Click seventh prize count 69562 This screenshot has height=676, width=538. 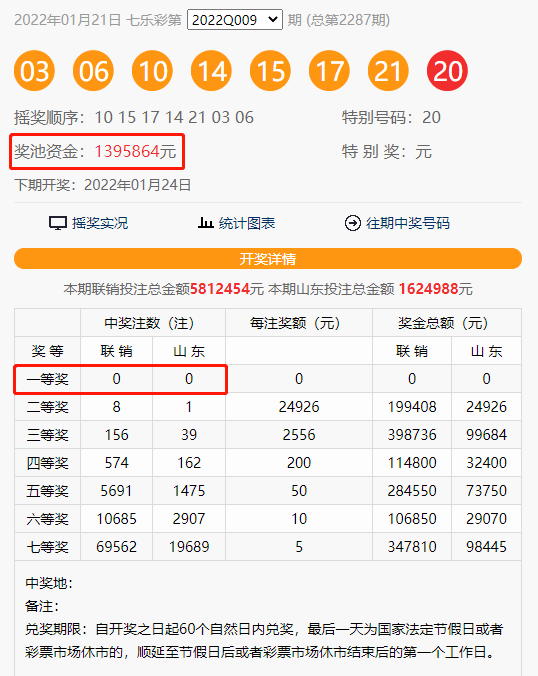coord(116,547)
